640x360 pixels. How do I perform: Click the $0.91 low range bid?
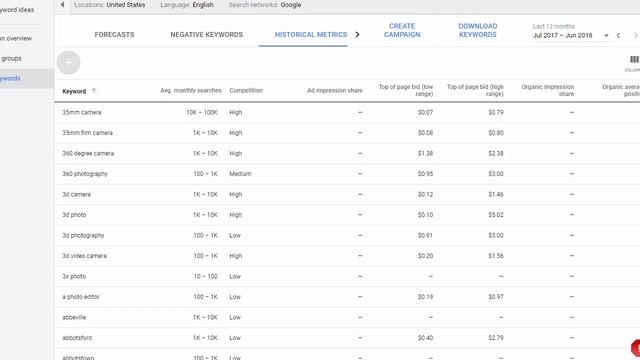coord(425,236)
